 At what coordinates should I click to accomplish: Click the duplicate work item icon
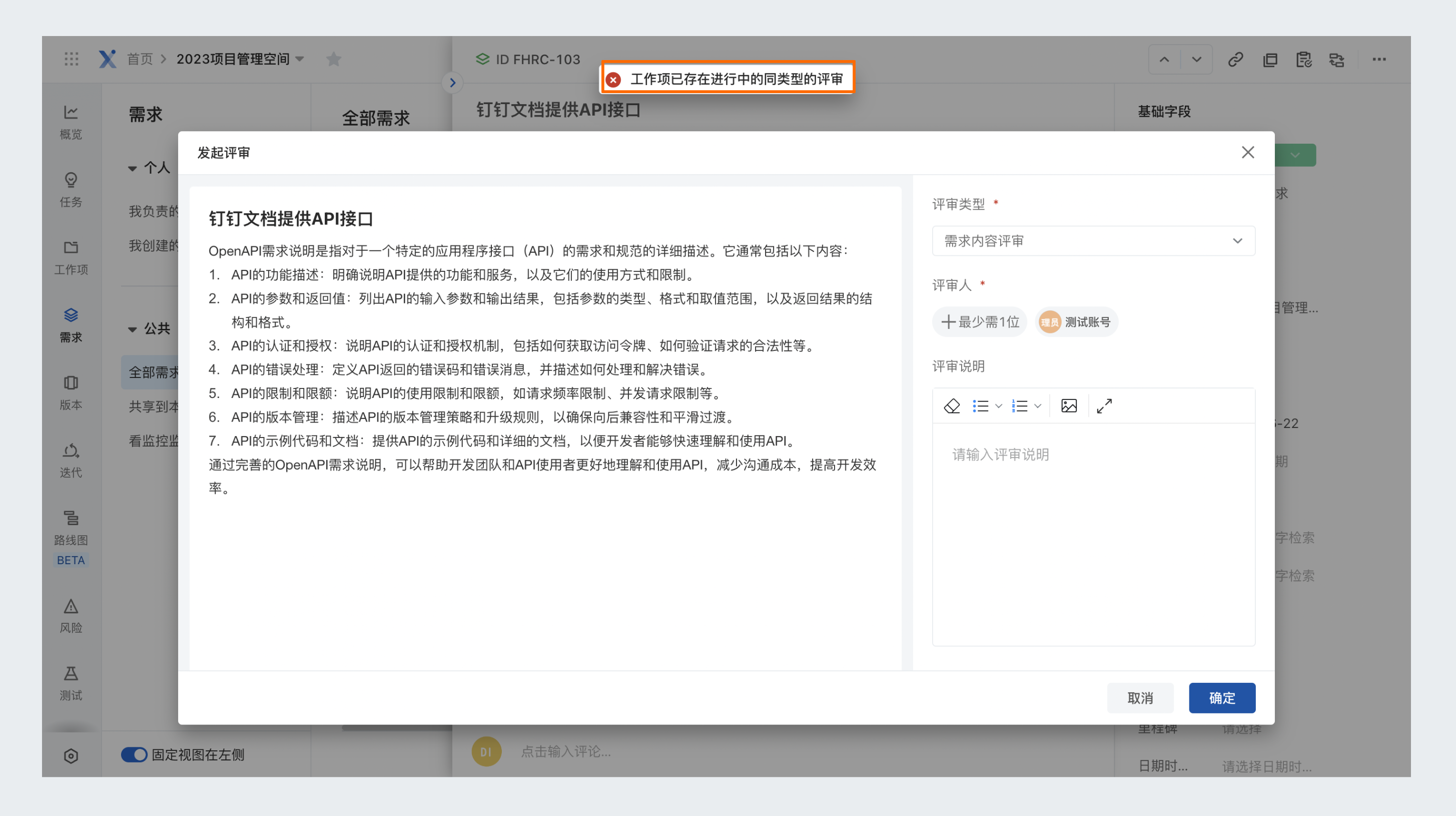[1270, 60]
